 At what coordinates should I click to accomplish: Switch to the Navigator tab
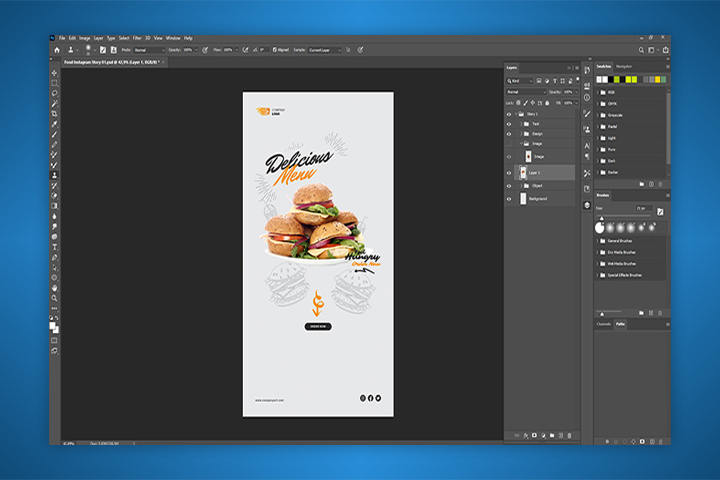click(x=624, y=67)
